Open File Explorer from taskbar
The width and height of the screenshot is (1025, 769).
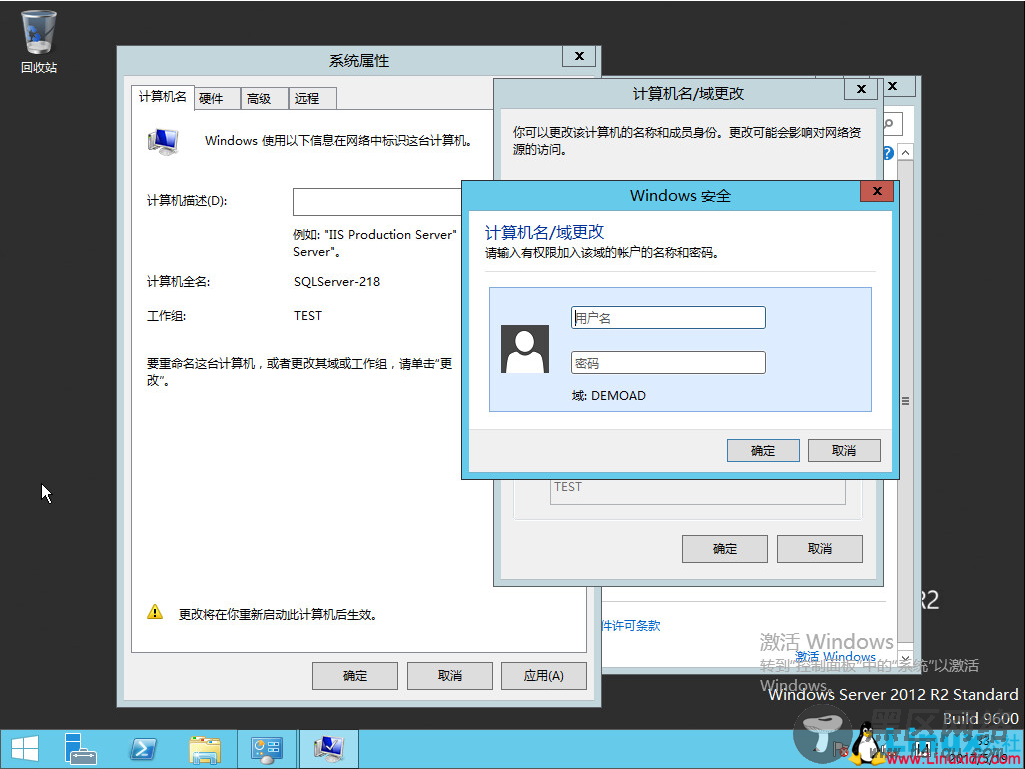(x=205, y=749)
